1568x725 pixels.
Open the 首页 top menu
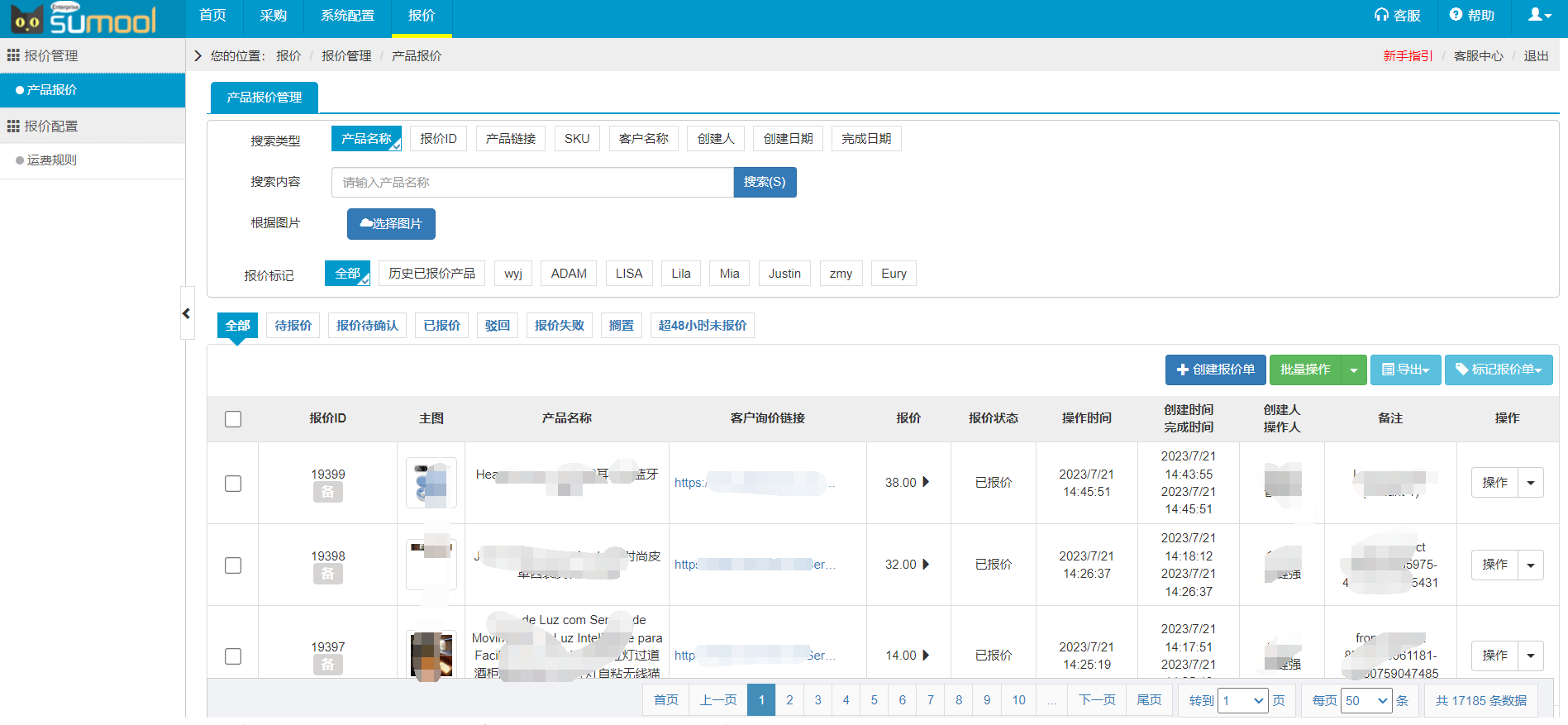point(212,16)
